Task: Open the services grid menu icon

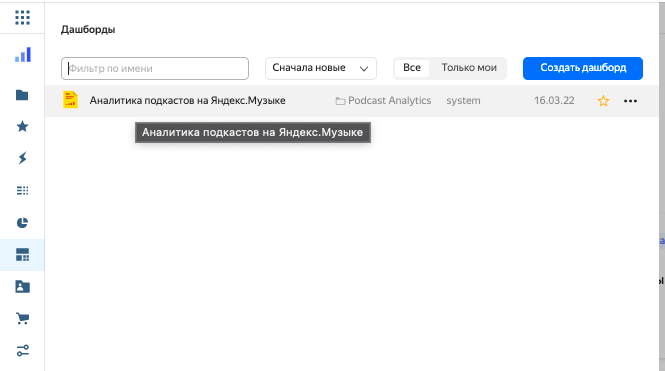Action: pyautogui.click(x=22, y=17)
